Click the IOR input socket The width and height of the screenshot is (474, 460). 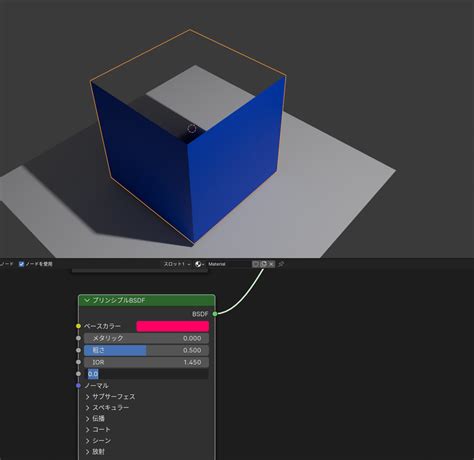[78, 362]
